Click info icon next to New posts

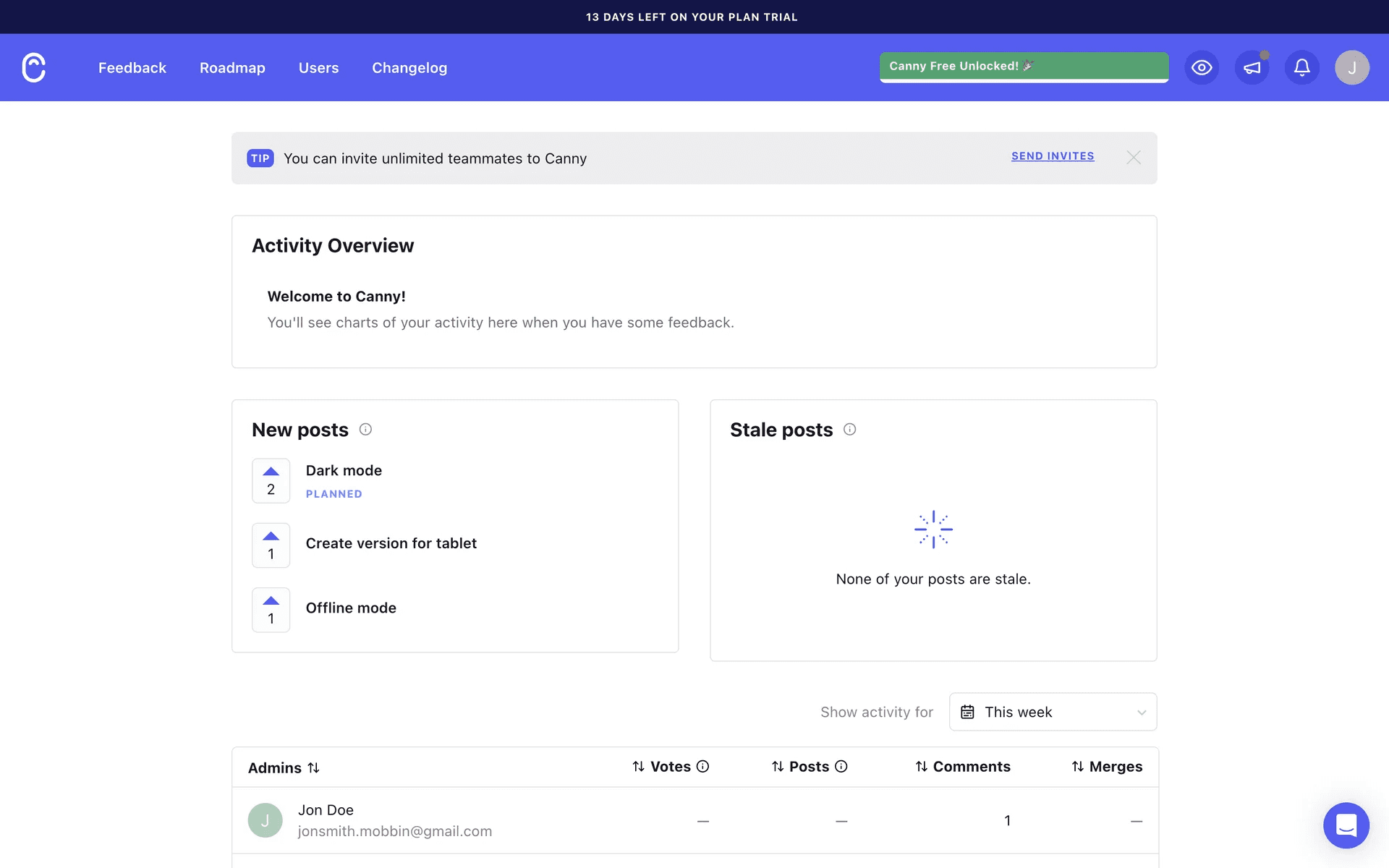[365, 429]
